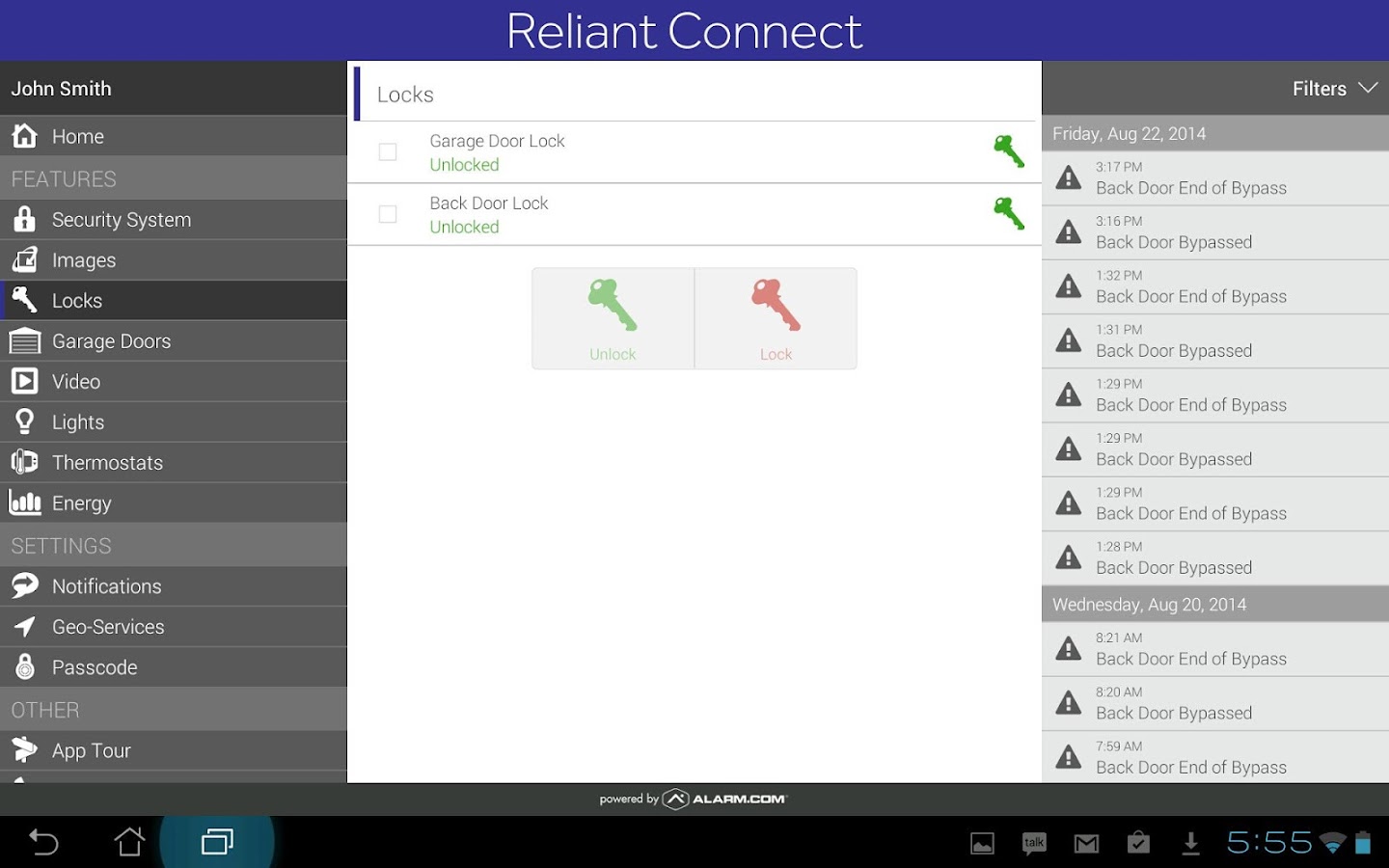The height and width of the screenshot is (868, 1389).
Task: Open the Notifications speech bubble icon
Action: [25, 585]
